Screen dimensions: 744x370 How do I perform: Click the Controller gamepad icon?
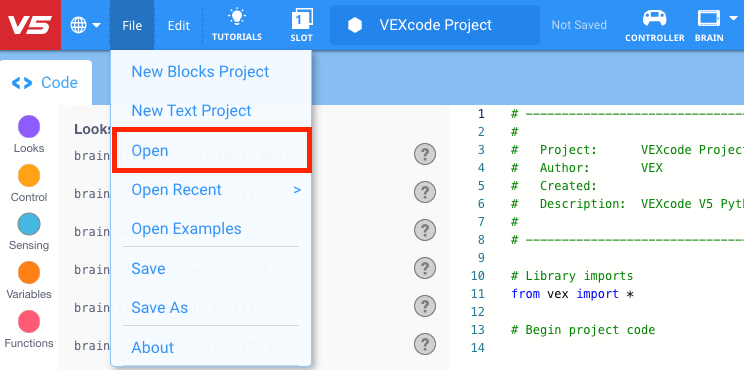[654, 18]
